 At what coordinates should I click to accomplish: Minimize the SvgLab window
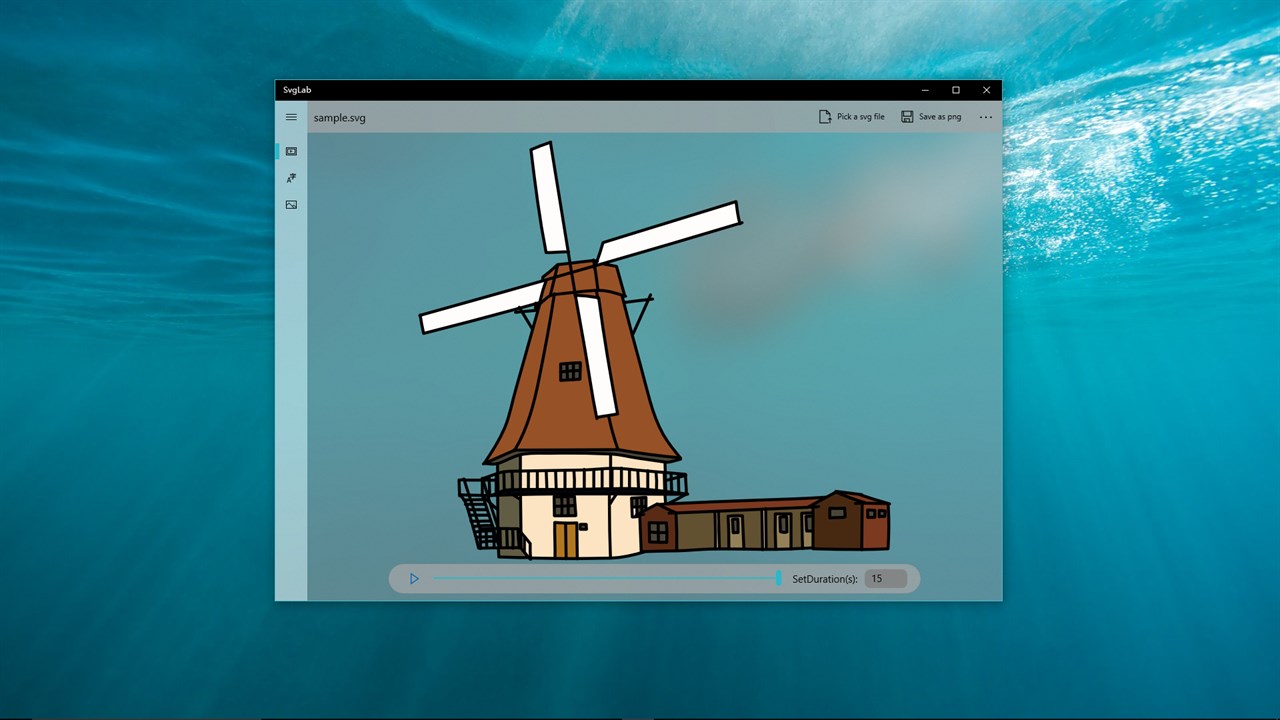pyautogui.click(x=925, y=90)
